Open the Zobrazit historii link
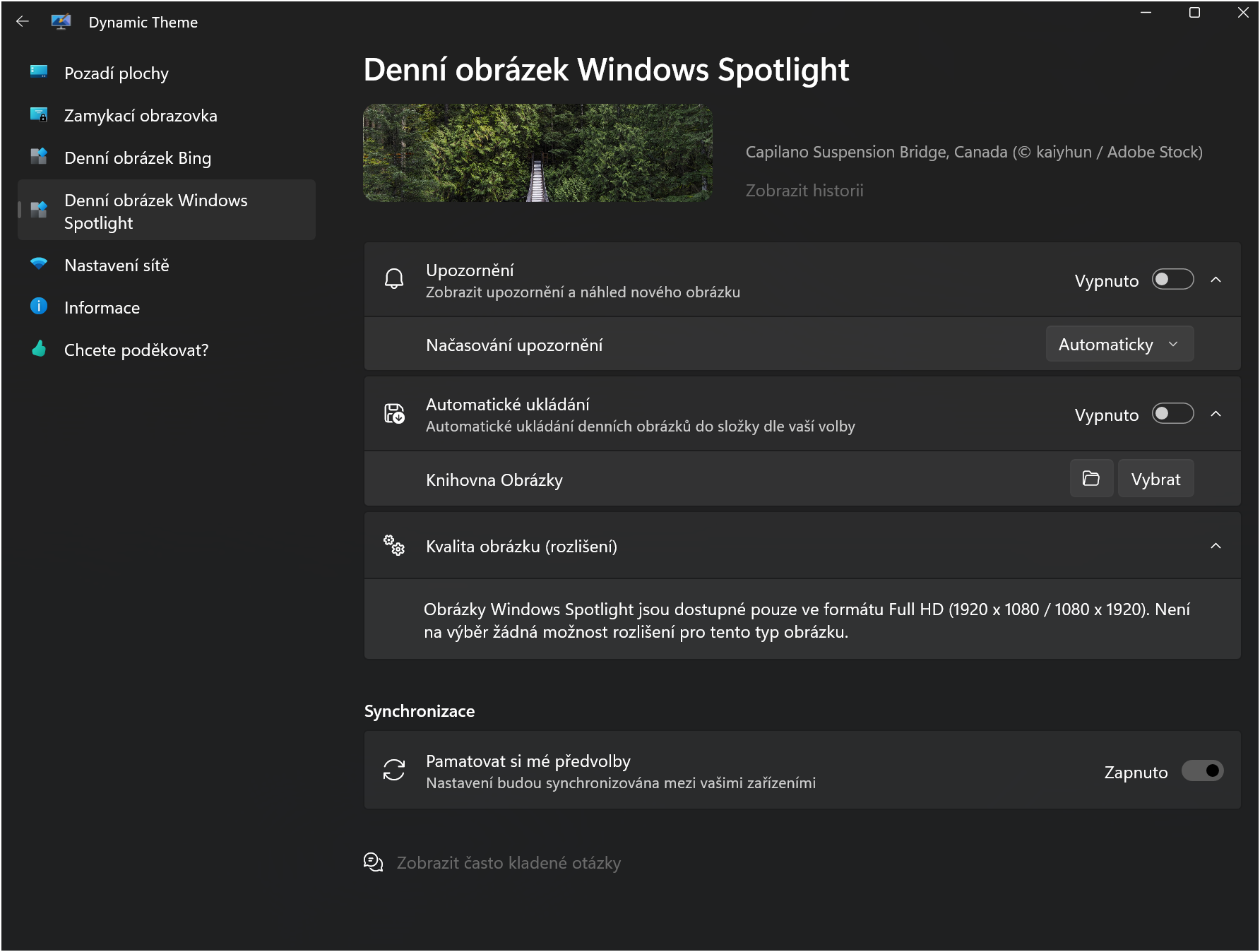This screenshot has width=1260, height=952. 804,191
